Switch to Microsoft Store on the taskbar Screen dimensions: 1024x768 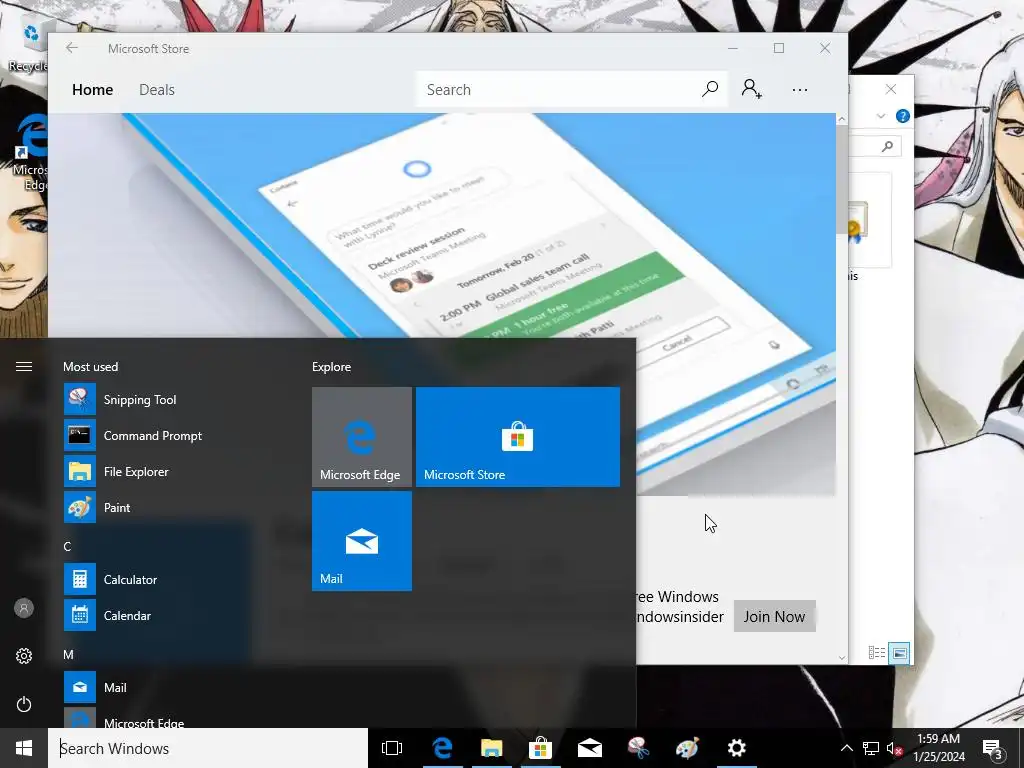click(x=540, y=748)
